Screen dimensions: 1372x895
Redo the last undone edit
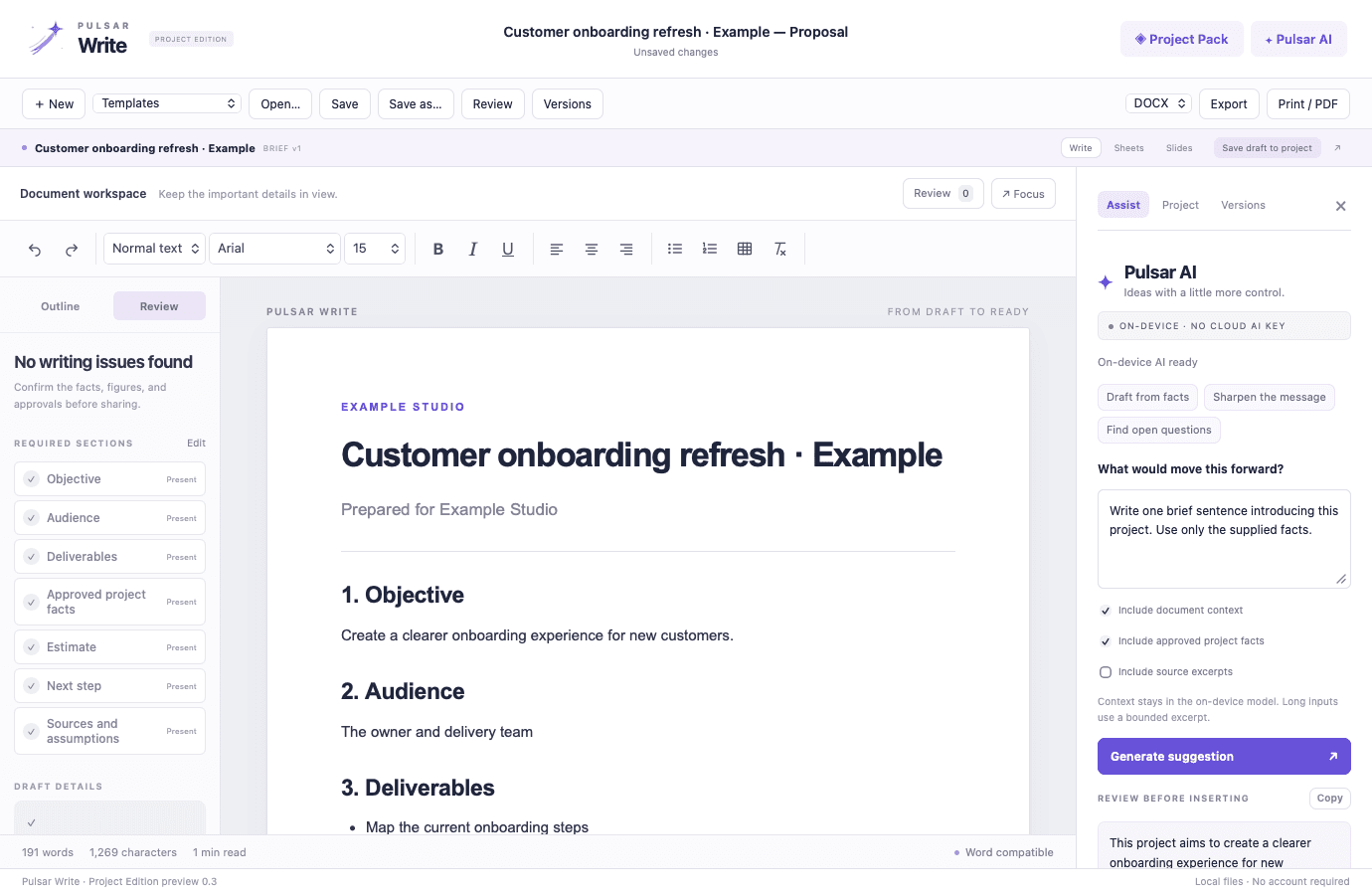click(72, 250)
